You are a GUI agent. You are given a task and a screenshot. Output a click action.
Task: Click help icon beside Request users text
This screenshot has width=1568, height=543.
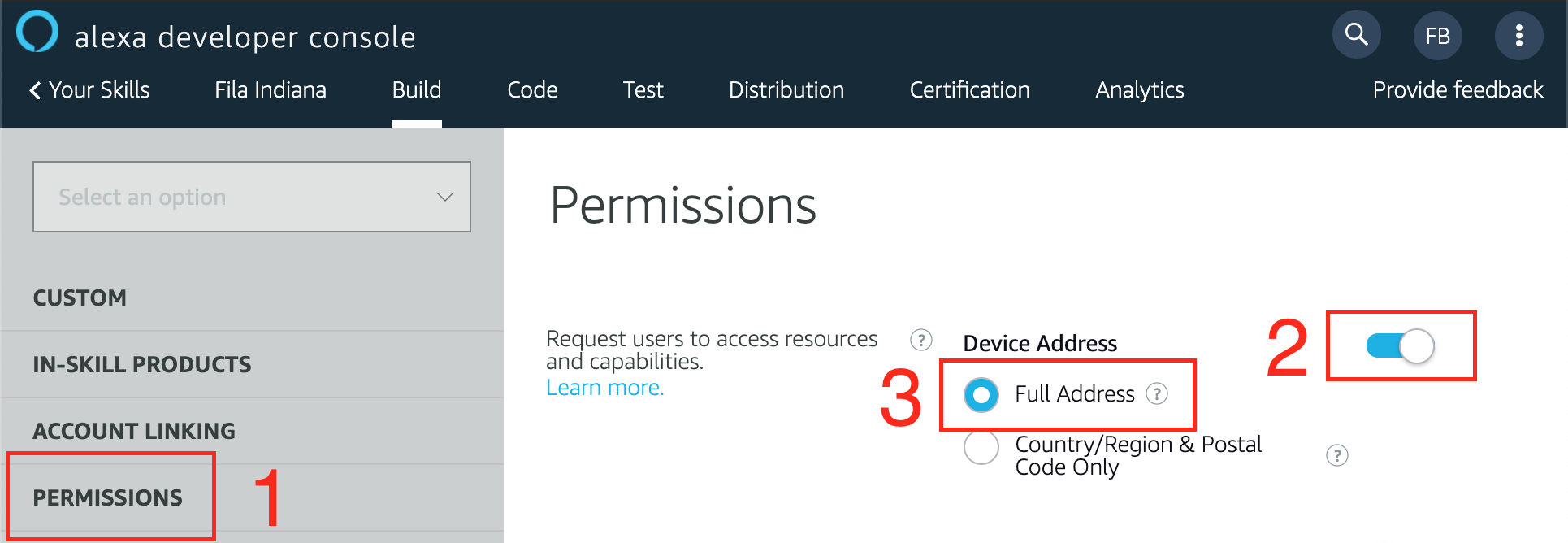pyautogui.click(x=920, y=340)
